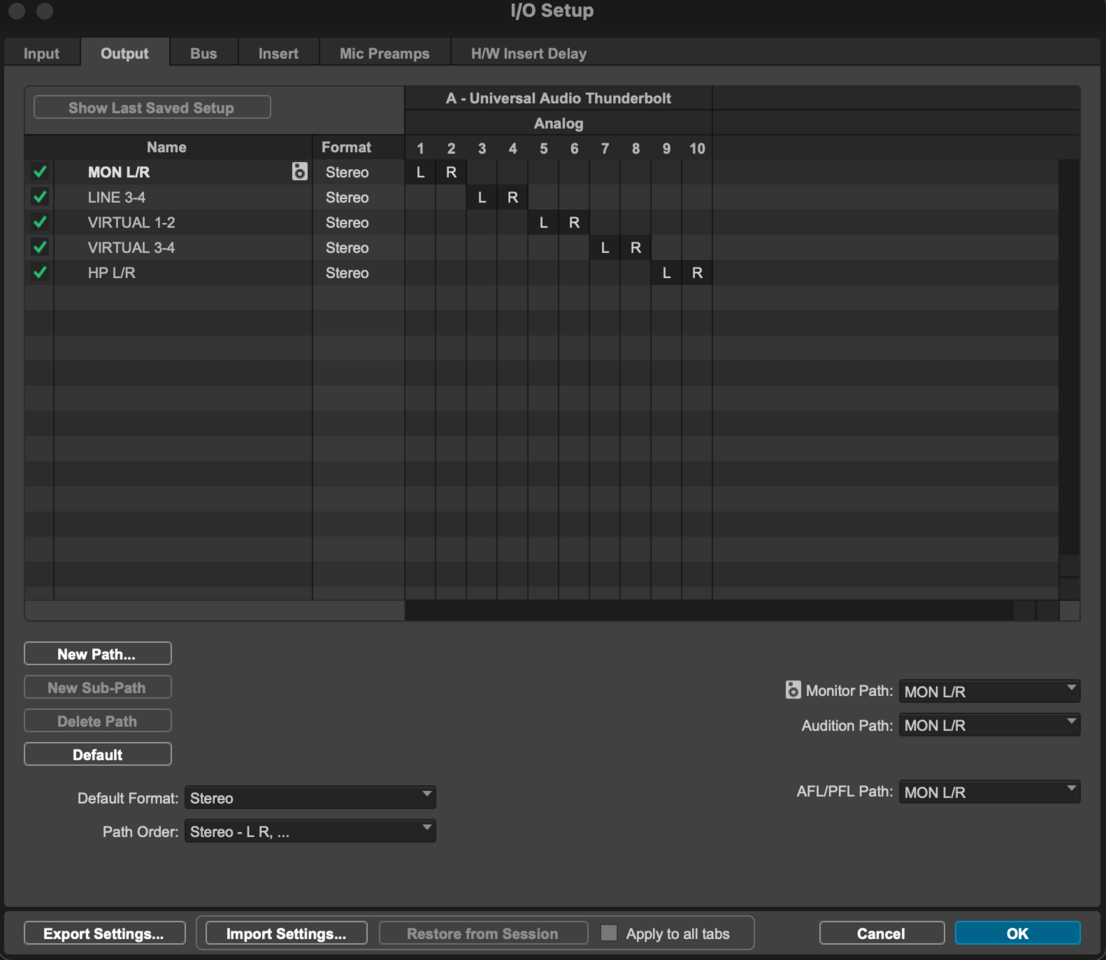Click the speaker icon beside Monitor Path label
Screen dimensions: 1106x960
793,690
